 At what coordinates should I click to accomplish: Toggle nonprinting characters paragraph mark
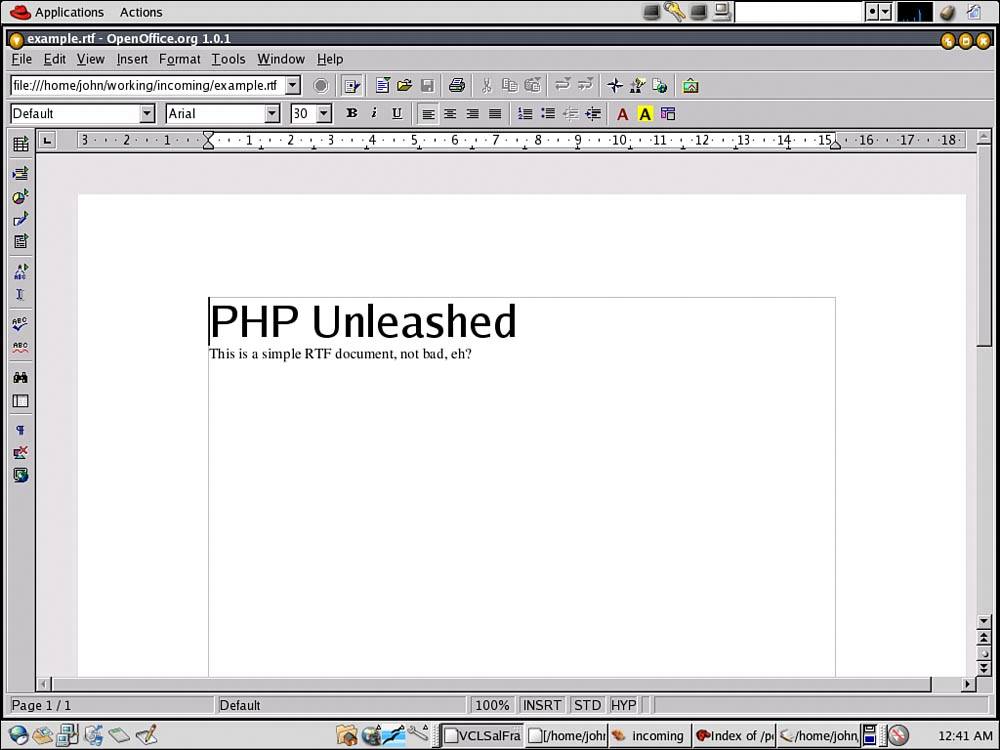click(20, 430)
